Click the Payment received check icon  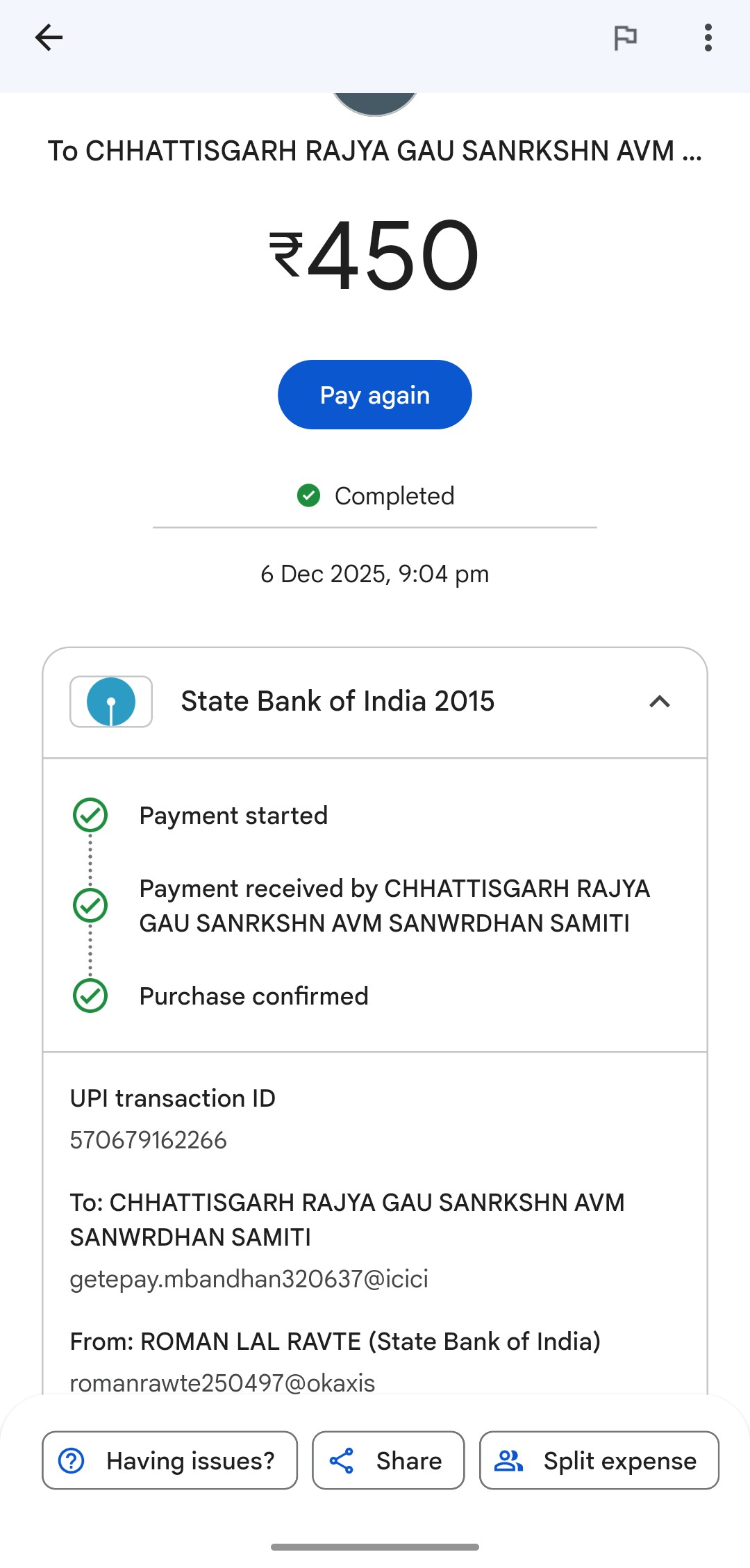(90, 905)
